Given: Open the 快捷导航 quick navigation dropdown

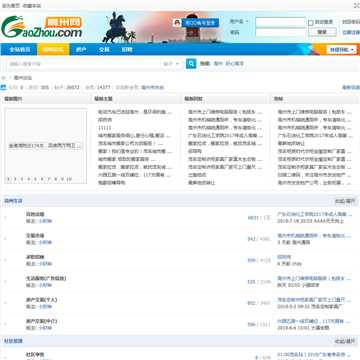Looking at the screenshot, I should (x=341, y=50).
